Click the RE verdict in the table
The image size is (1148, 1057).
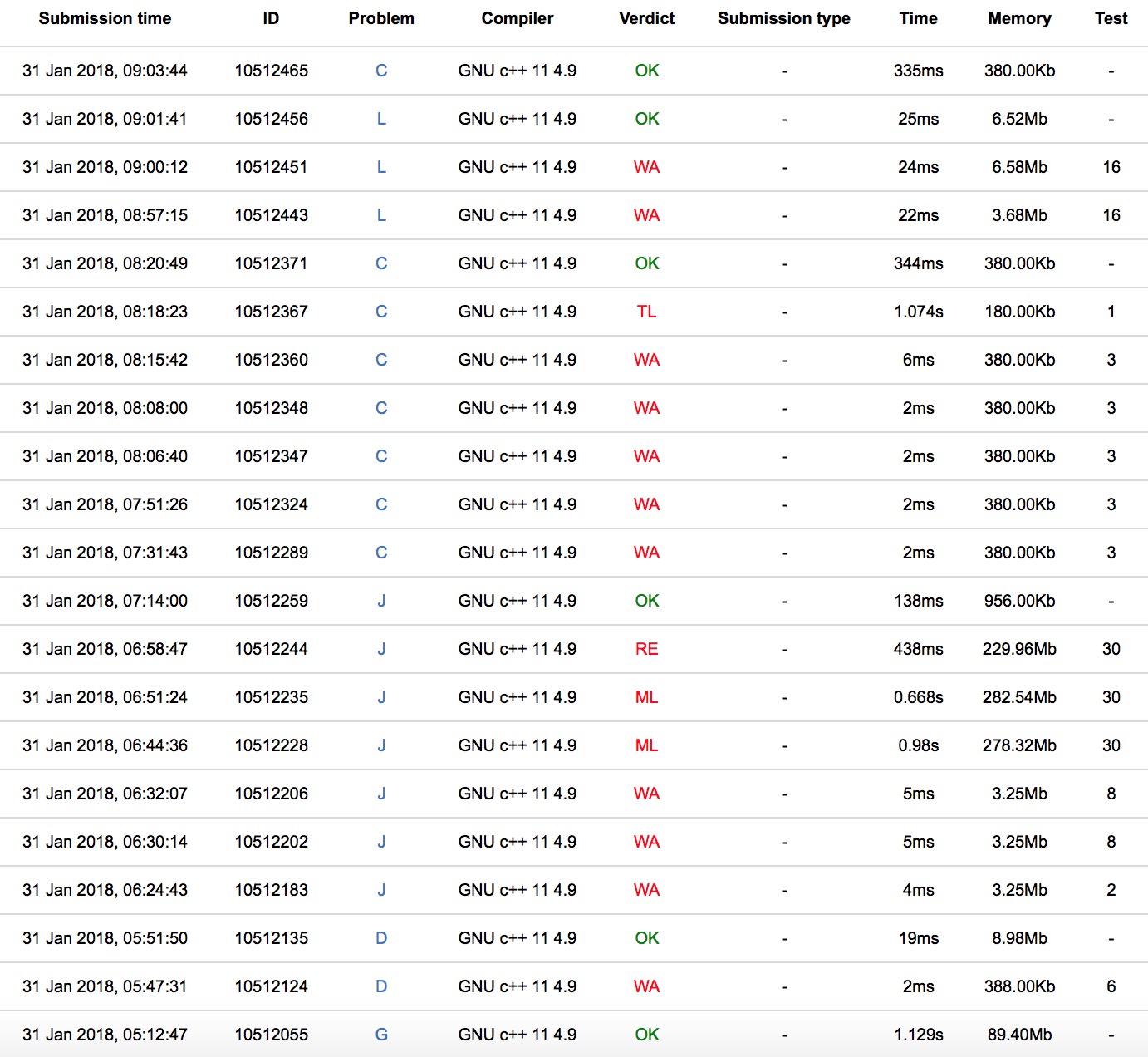[646, 649]
